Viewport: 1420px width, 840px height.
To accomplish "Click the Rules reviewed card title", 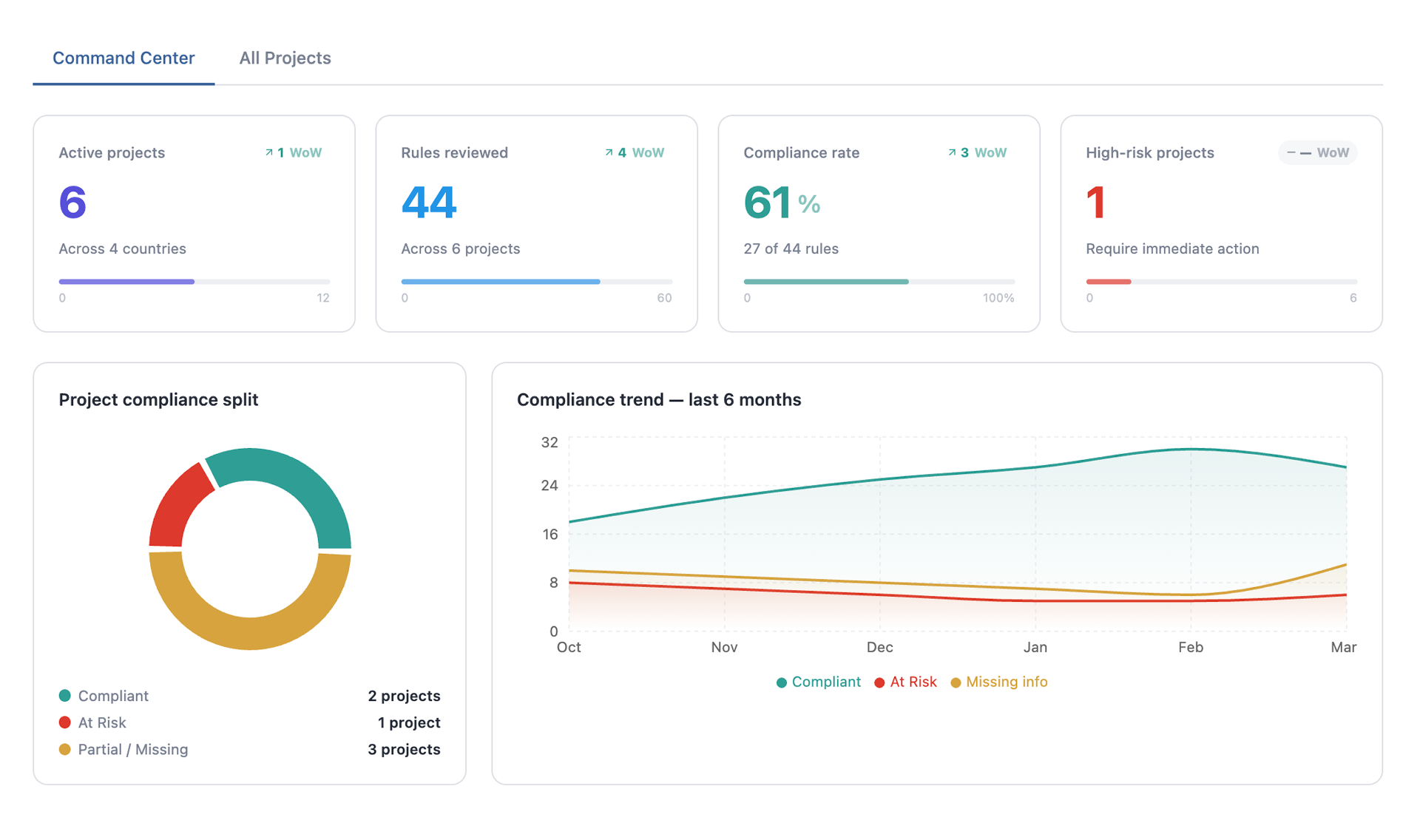I will 454,152.
